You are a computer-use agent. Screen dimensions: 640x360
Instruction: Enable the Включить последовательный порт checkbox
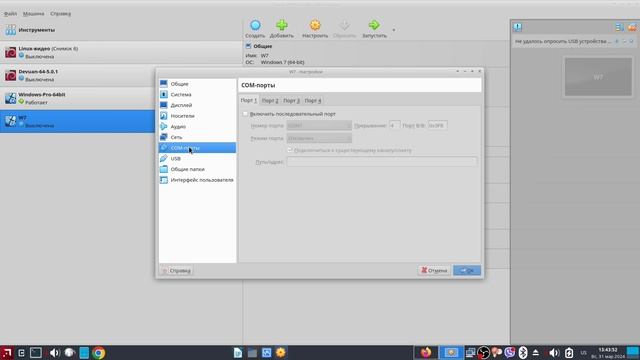click(245, 114)
